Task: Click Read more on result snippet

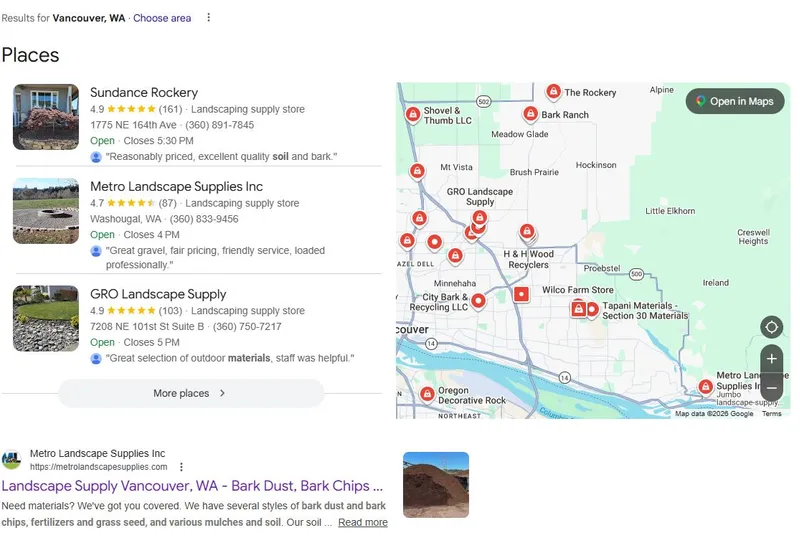Action: click(x=362, y=522)
